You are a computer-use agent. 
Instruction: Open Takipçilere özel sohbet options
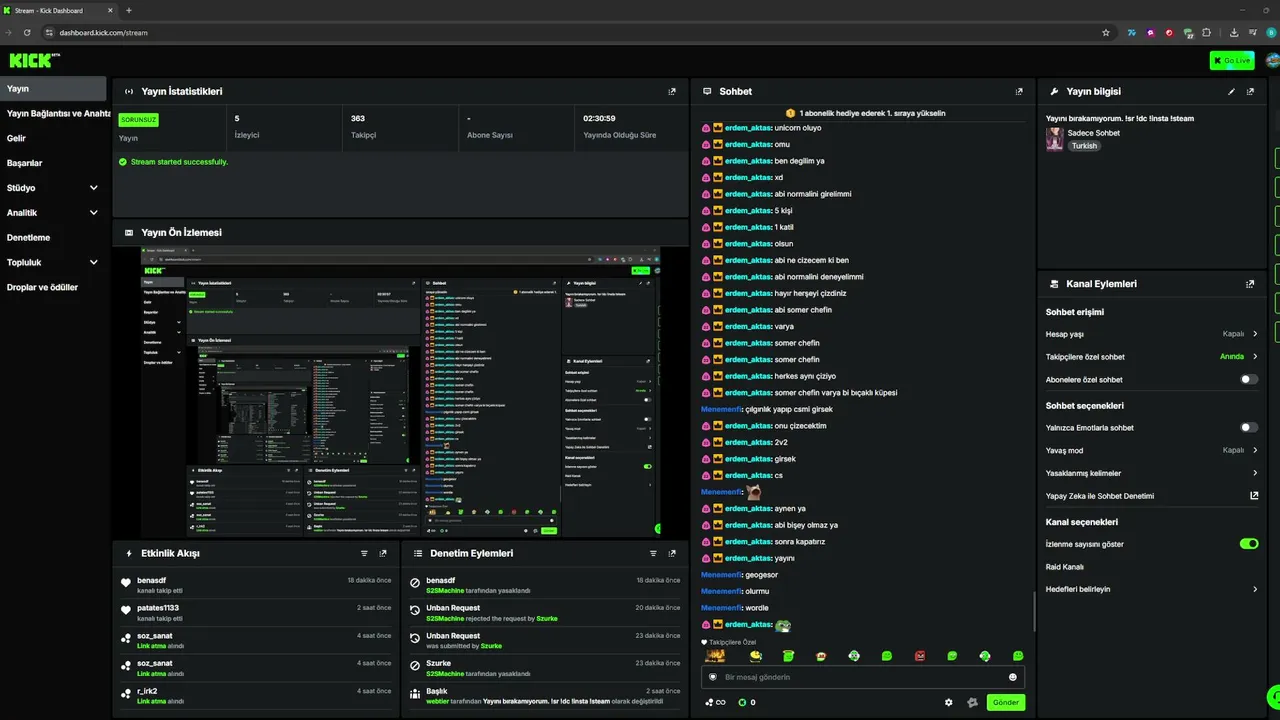pyautogui.click(x=1152, y=357)
